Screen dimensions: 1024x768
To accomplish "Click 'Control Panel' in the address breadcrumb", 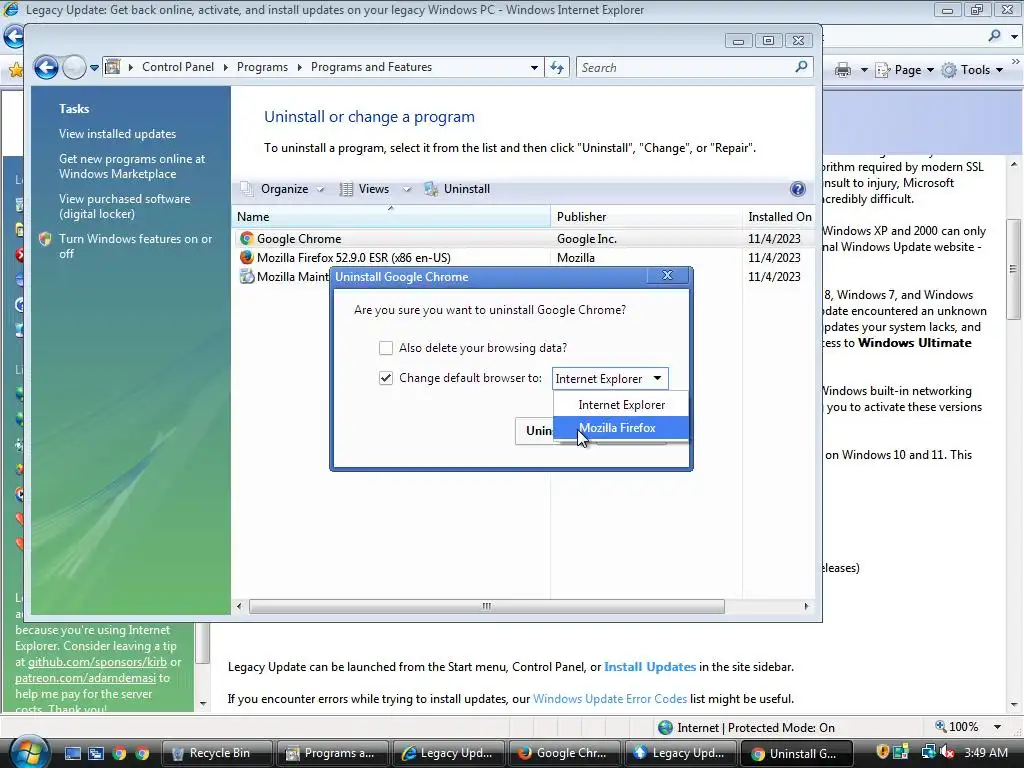I will pos(178,67).
